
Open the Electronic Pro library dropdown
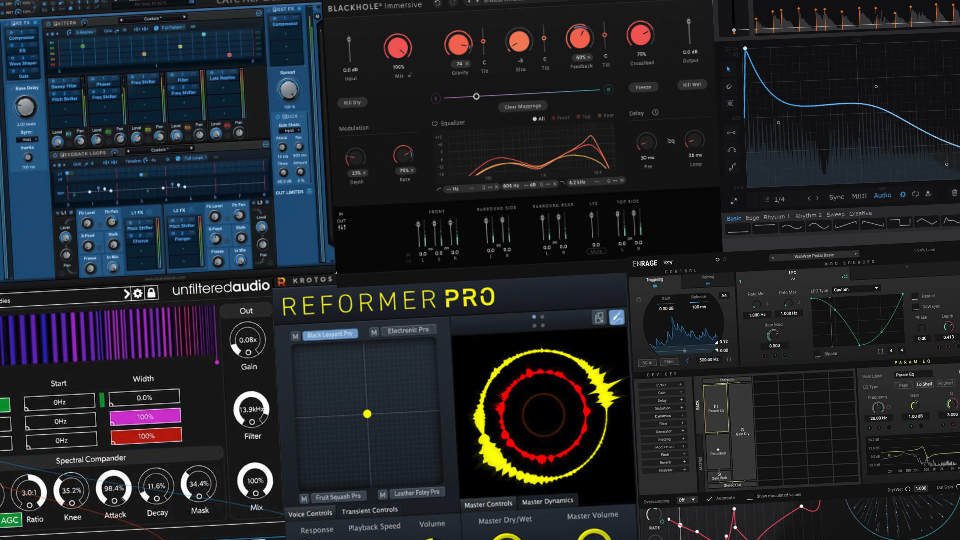[408, 330]
